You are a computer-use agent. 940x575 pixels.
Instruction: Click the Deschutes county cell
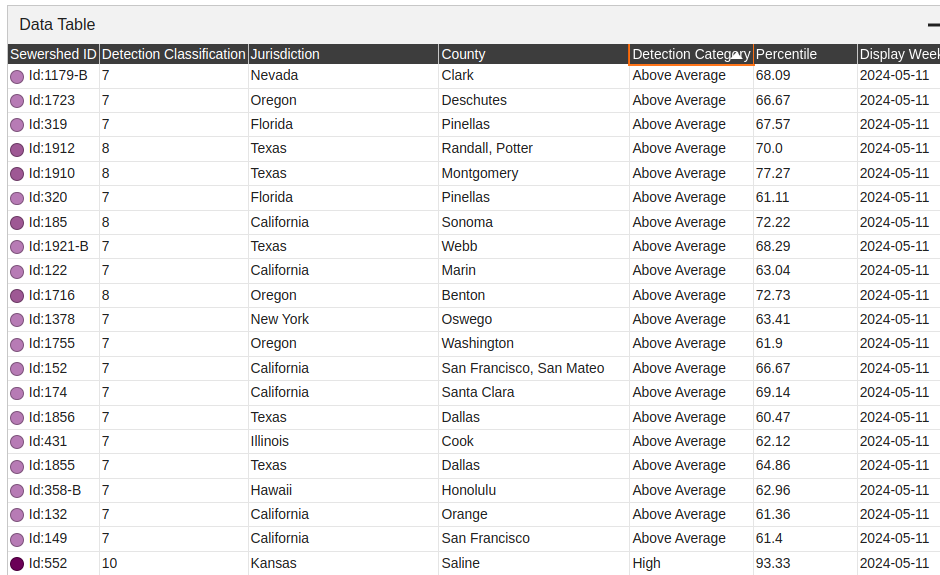pos(534,100)
